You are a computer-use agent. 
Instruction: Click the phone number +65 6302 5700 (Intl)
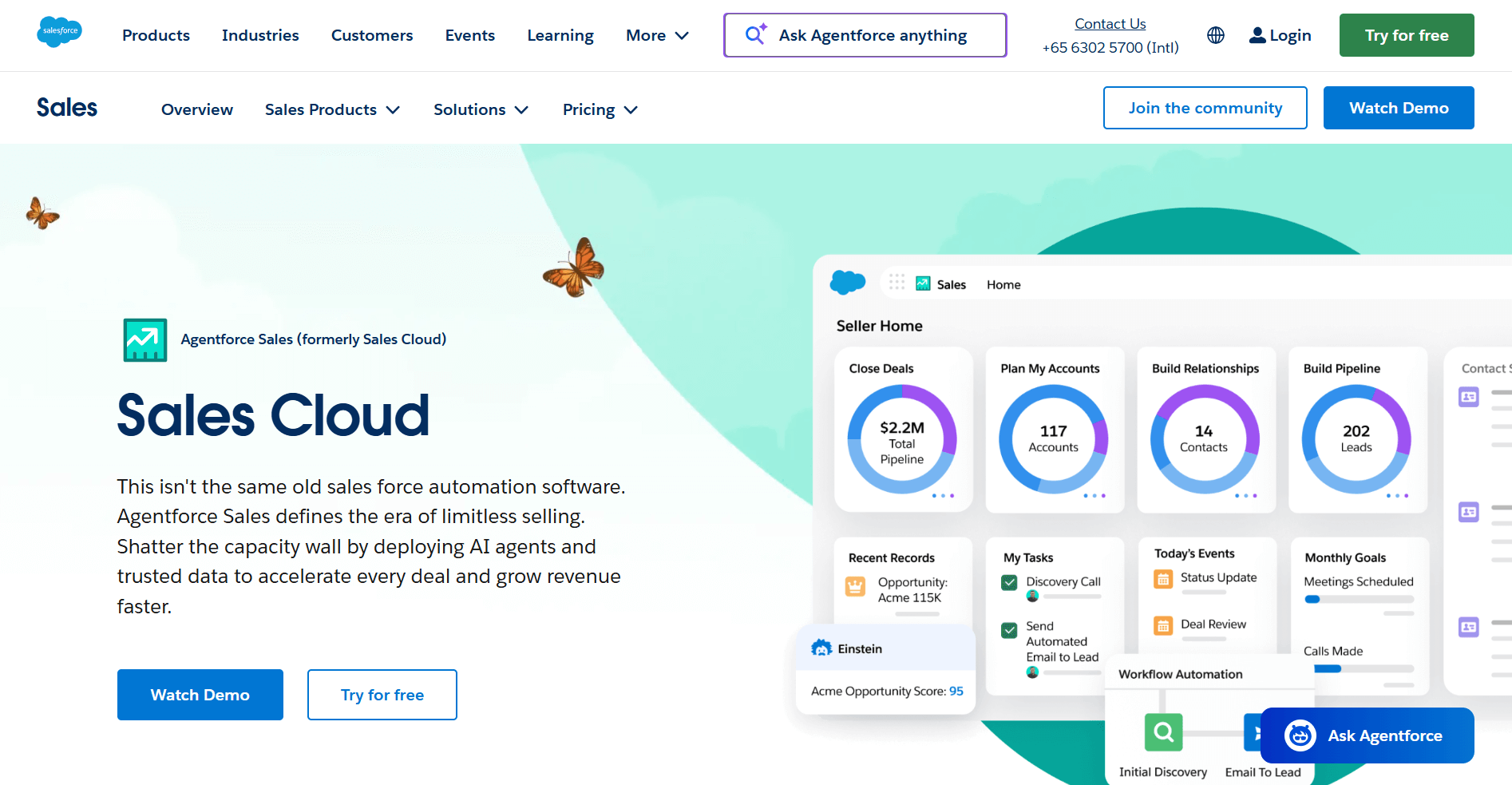pyautogui.click(x=1110, y=48)
